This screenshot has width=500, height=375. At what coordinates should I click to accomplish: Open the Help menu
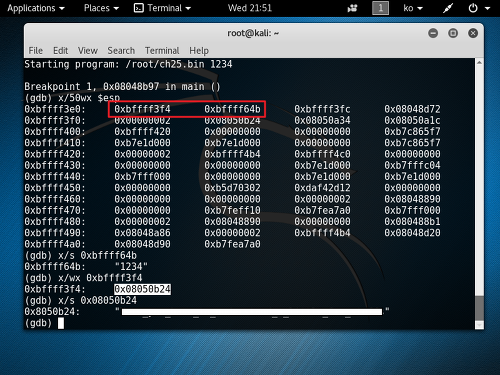click(199, 51)
